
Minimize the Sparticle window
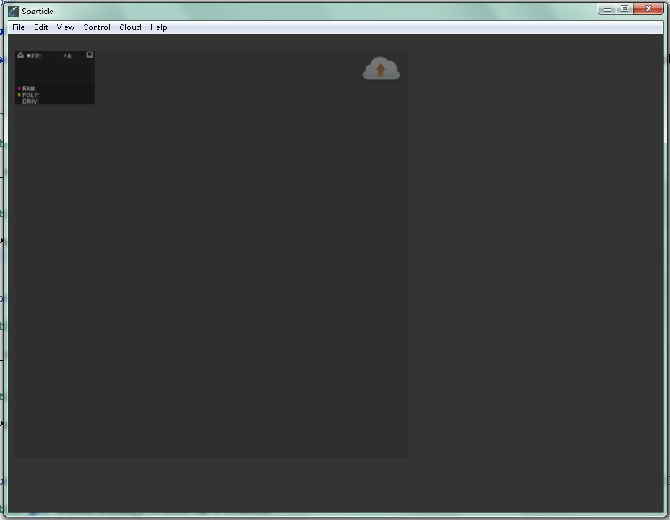(608, 9)
